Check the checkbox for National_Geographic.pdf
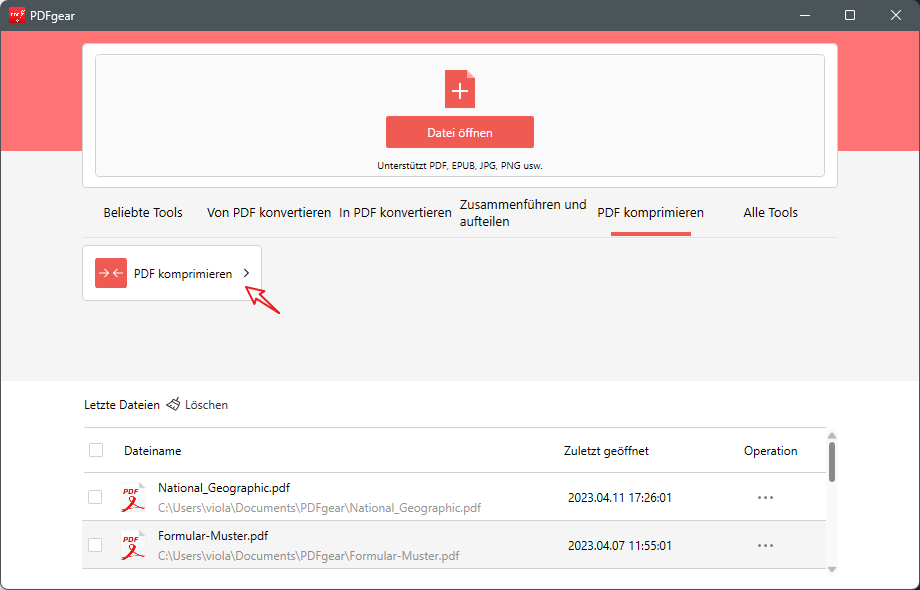The image size is (920, 590). [x=95, y=496]
